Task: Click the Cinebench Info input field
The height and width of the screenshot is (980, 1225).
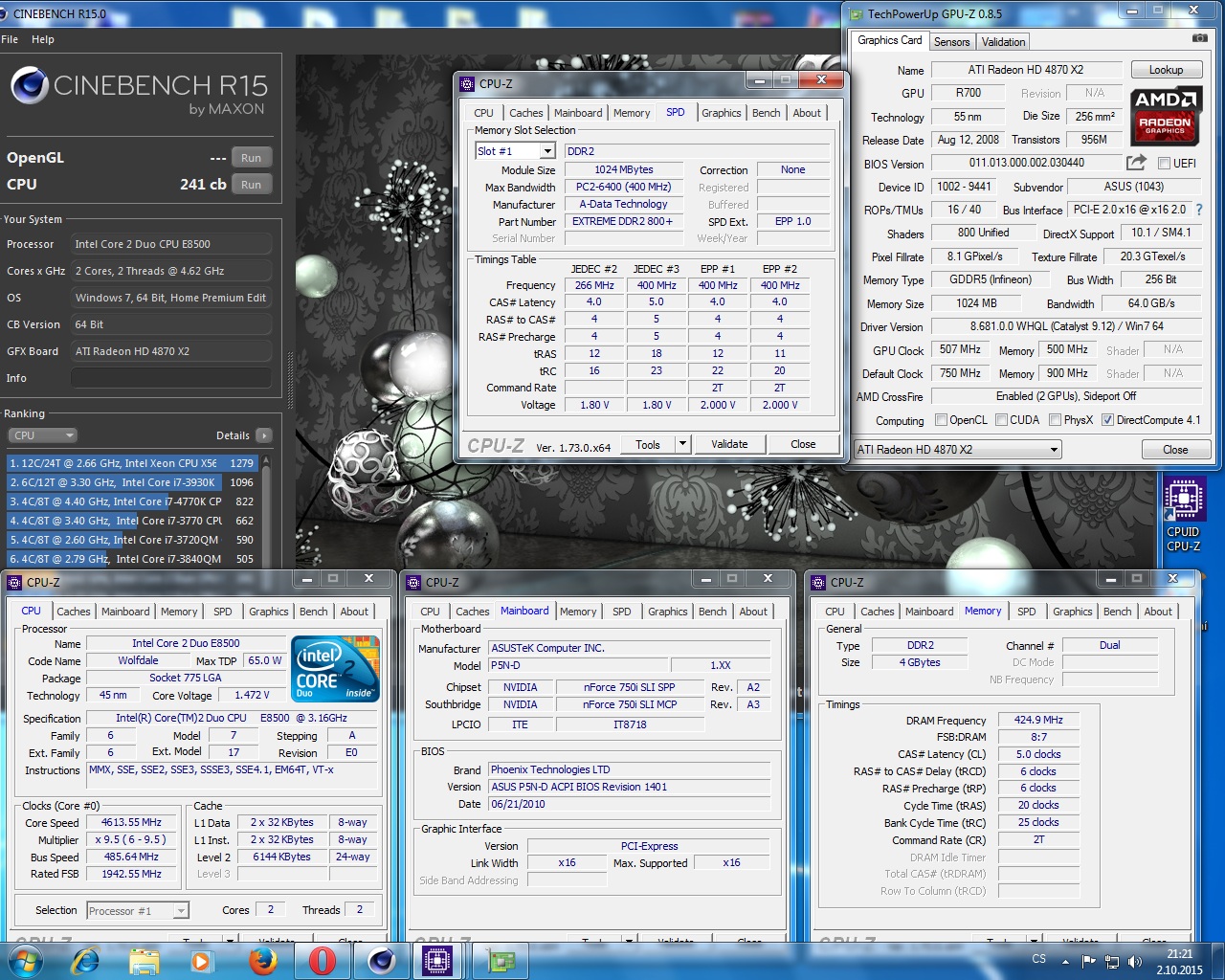Action: (x=171, y=378)
